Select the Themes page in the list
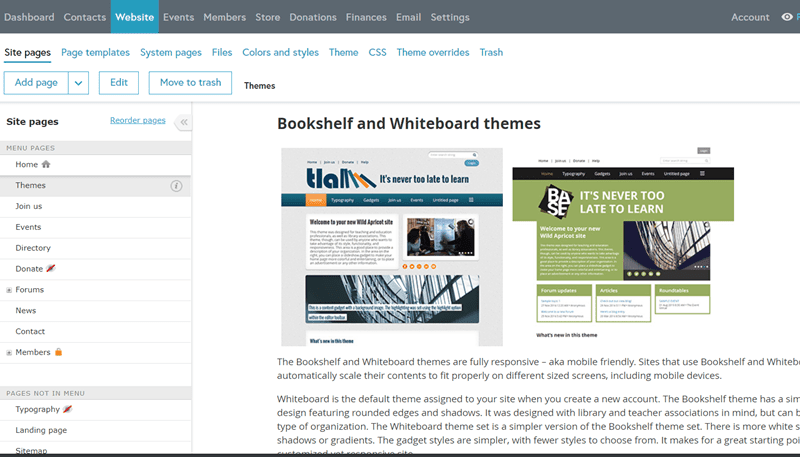Viewport: 800px width, 457px height. tap(95, 186)
